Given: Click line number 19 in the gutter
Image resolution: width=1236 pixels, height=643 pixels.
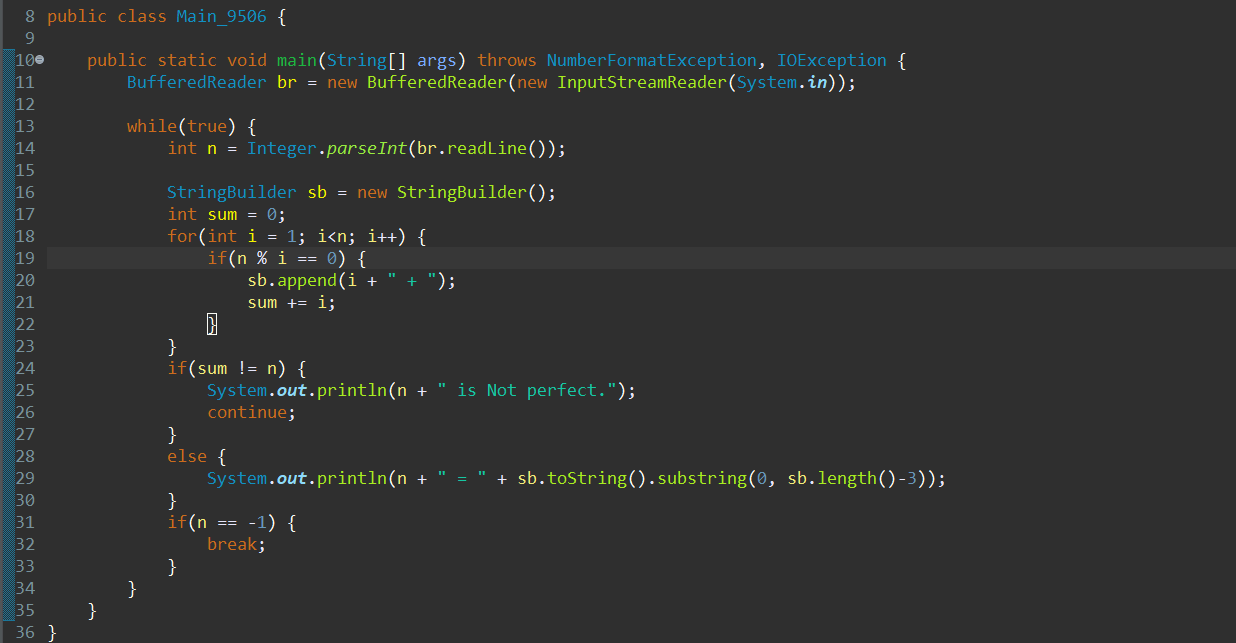Looking at the screenshot, I should [x=25, y=258].
